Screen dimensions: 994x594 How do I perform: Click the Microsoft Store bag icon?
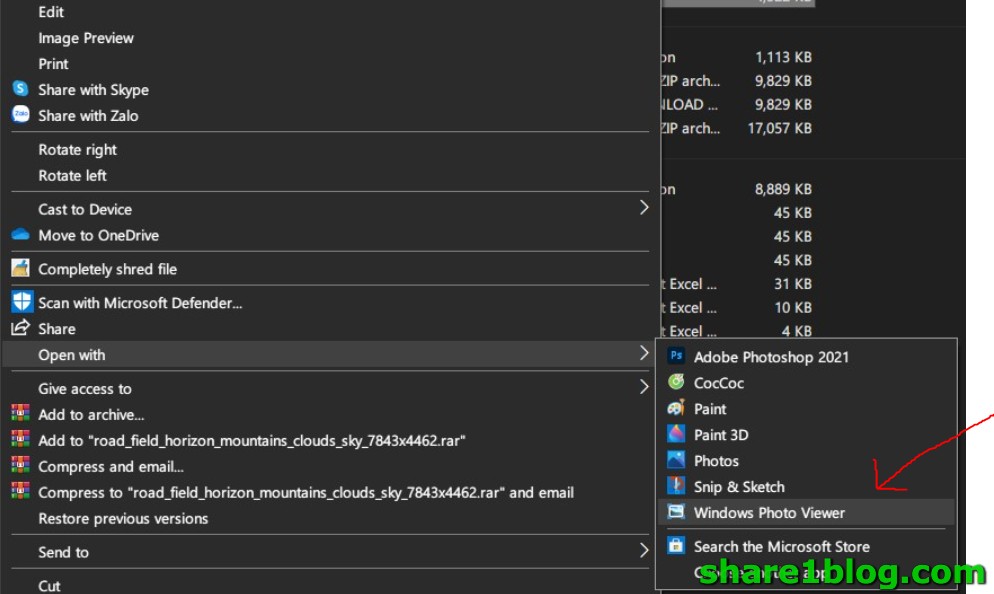point(676,545)
